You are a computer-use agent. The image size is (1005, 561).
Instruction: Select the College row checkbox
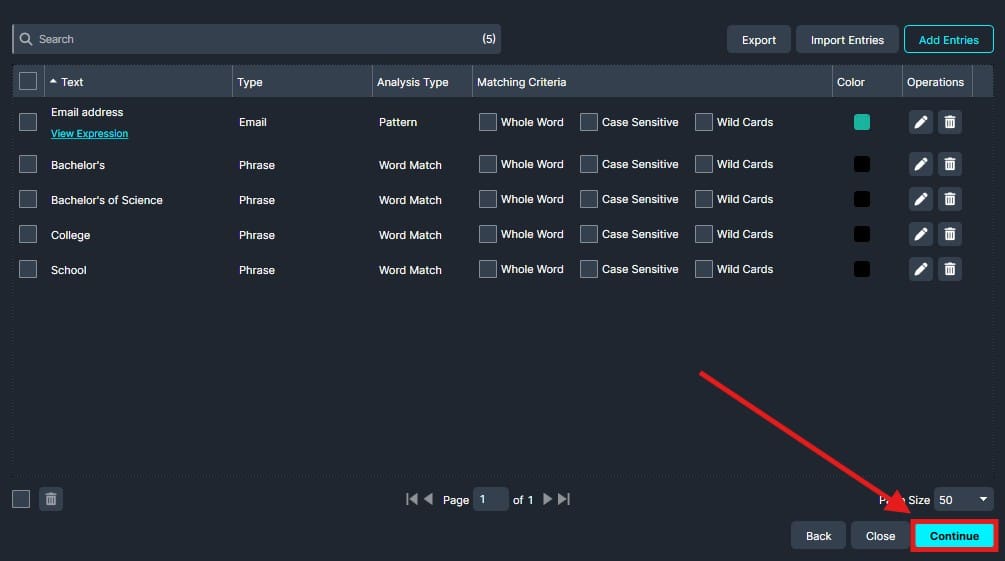28,234
